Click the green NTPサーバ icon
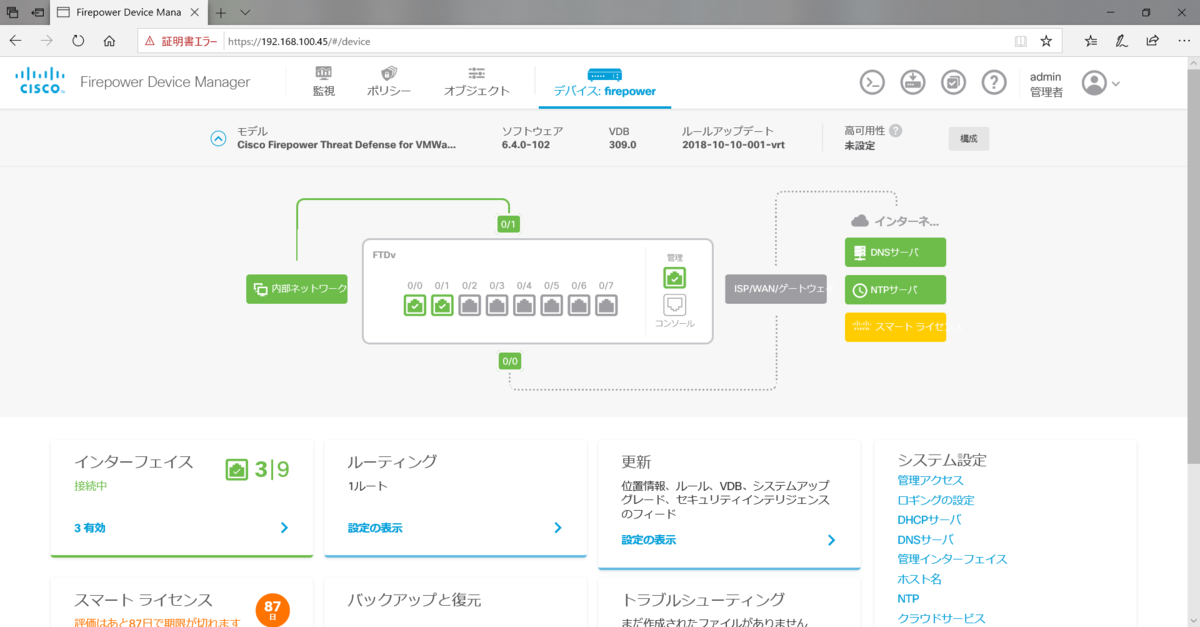The height and width of the screenshot is (627, 1200). coord(895,290)
